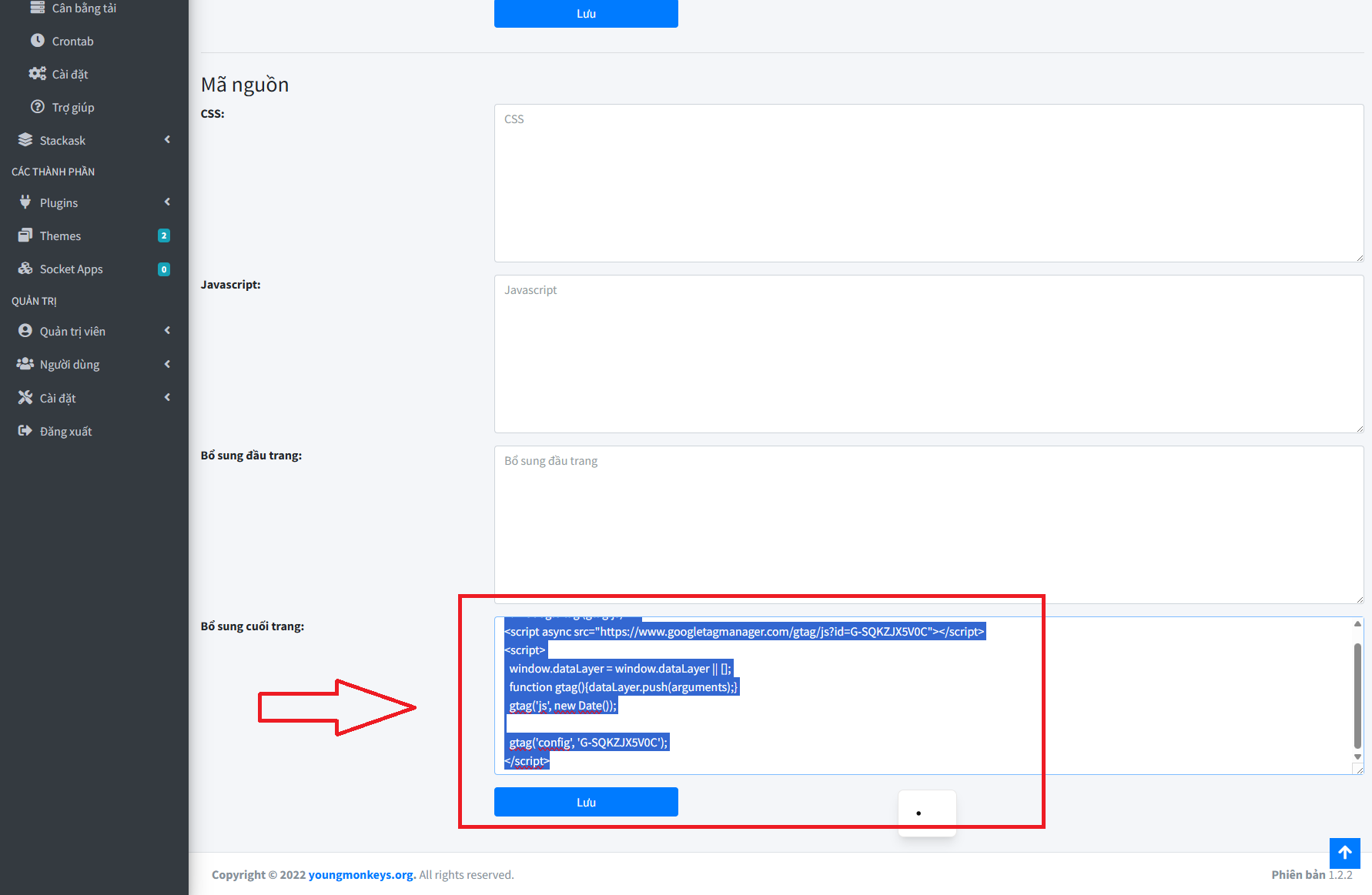Click the Themes icon in sidebar
This screenshot has width=1372, height=895.
[x=25, y=235]
